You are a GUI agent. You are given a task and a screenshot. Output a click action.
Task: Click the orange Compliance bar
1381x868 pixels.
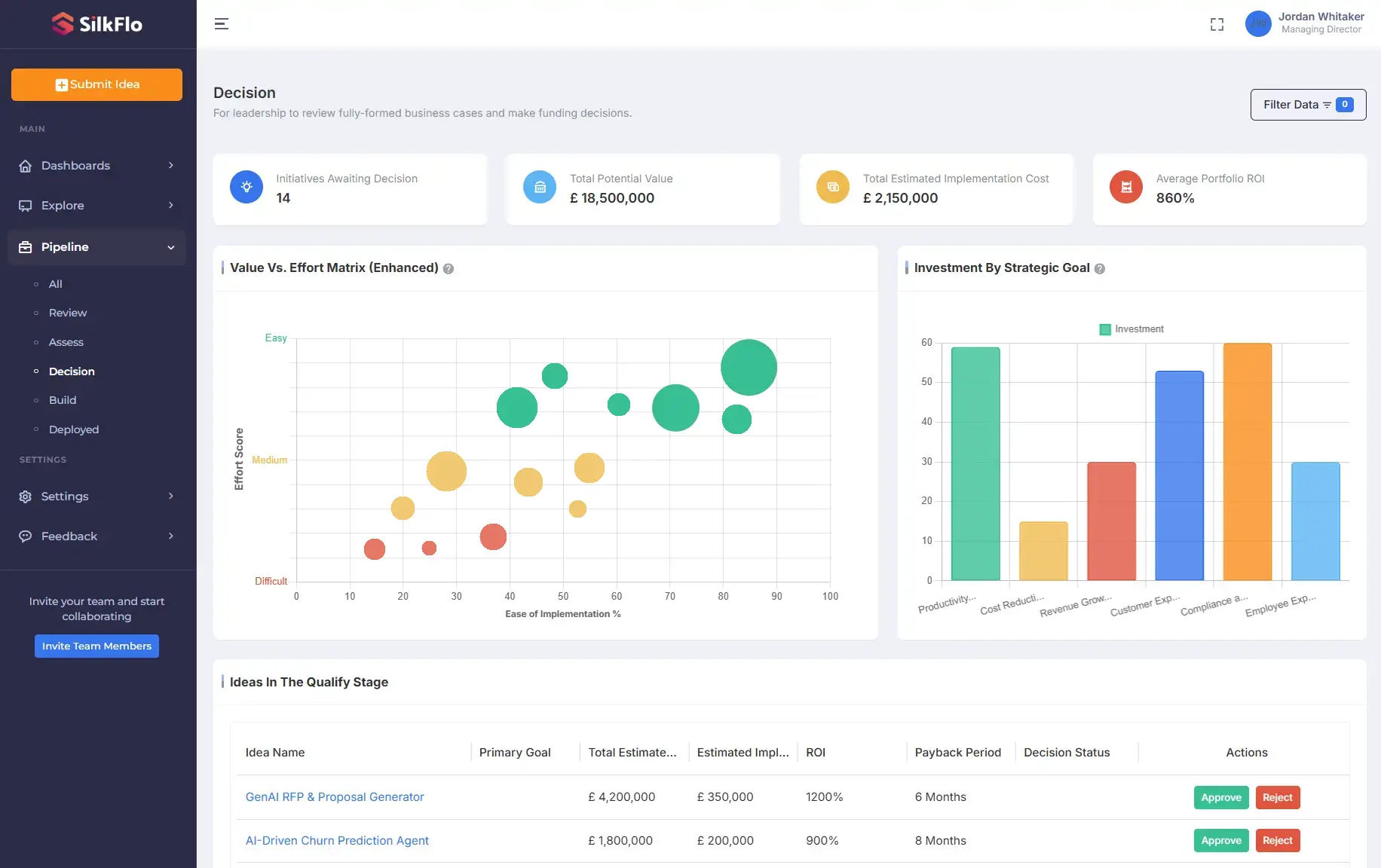coord(1248,462)
